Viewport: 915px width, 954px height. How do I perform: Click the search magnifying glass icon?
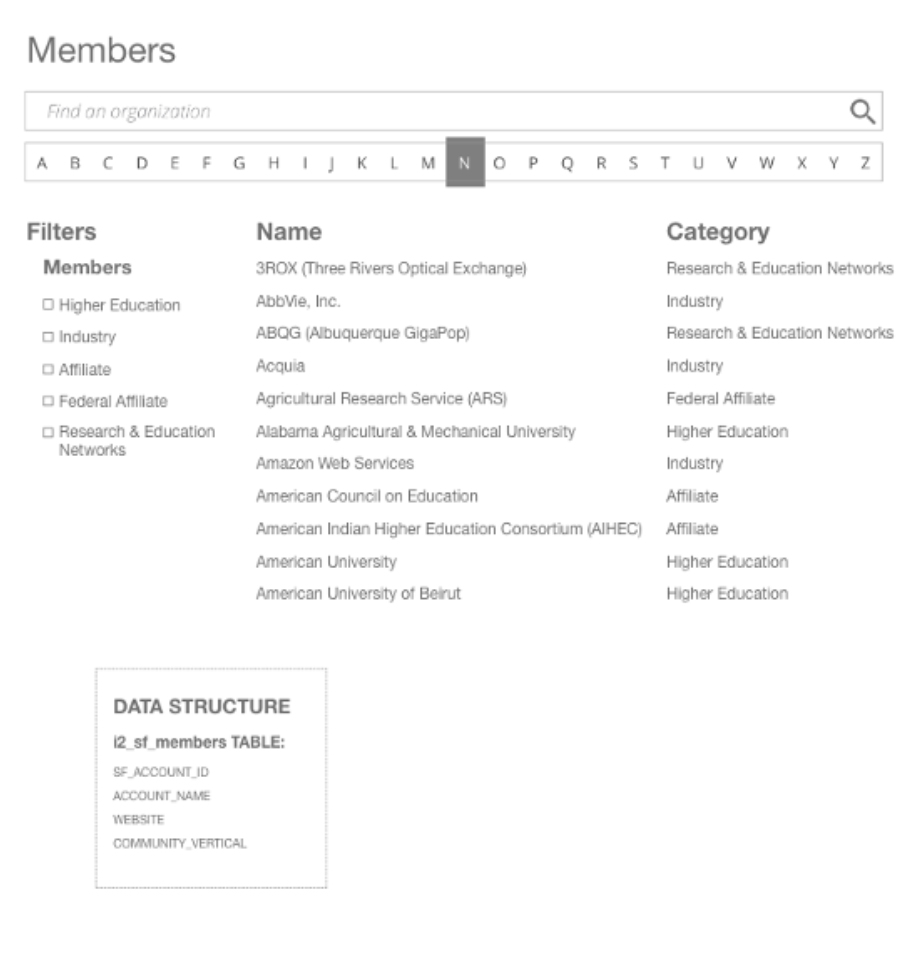coord(862,112)
